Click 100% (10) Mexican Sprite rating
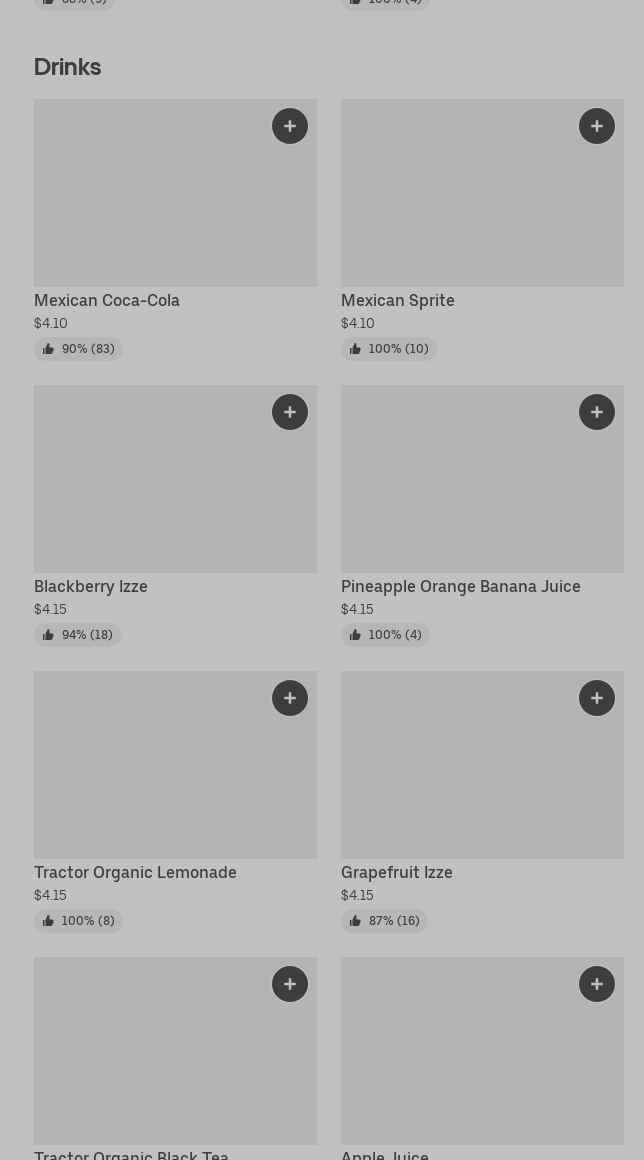 [x=388, y=349]
